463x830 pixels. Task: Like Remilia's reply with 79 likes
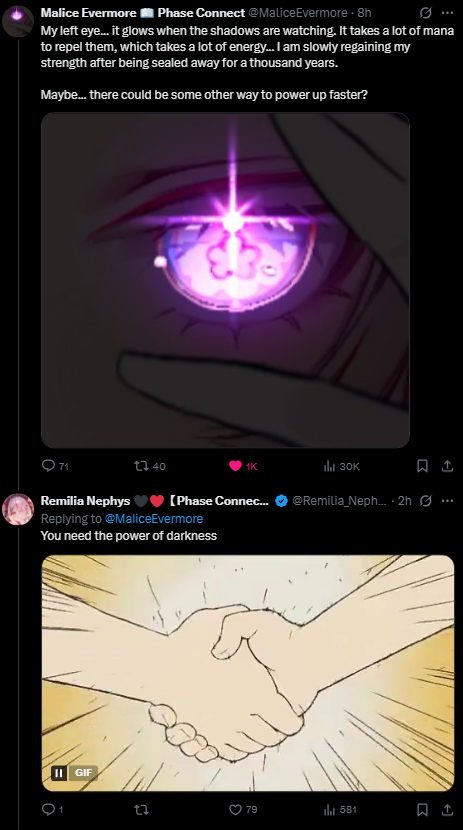[x=243, y=809]
